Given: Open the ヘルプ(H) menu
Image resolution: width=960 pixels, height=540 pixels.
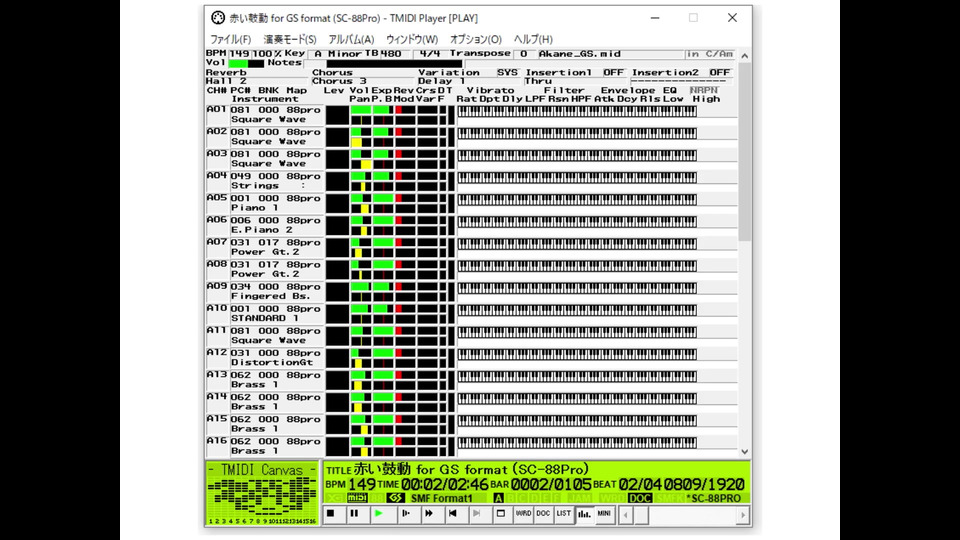Looking at the screenshot, I should click(x=533, y=39).
